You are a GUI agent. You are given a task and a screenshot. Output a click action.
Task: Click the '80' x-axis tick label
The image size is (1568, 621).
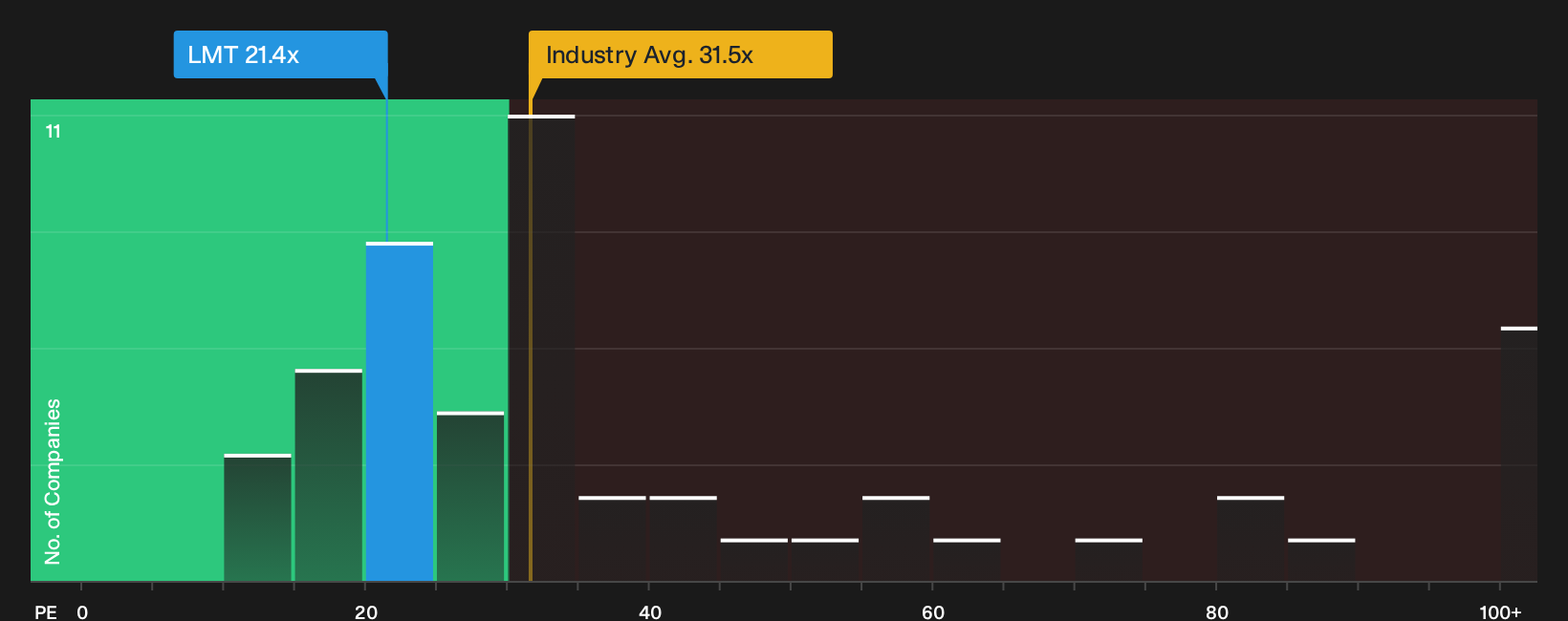1217,612
